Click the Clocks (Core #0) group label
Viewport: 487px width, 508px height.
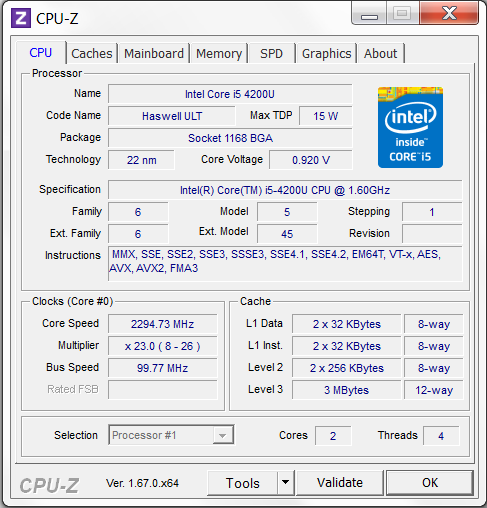tap(73, 301)
